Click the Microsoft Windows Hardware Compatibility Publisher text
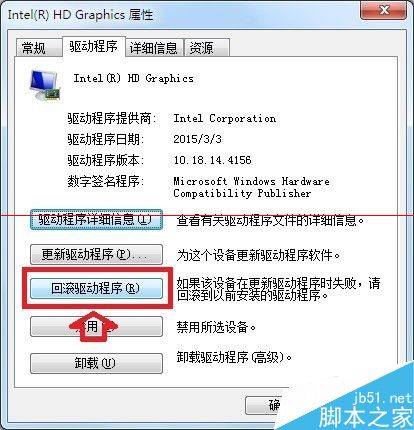 coord(251,187)
